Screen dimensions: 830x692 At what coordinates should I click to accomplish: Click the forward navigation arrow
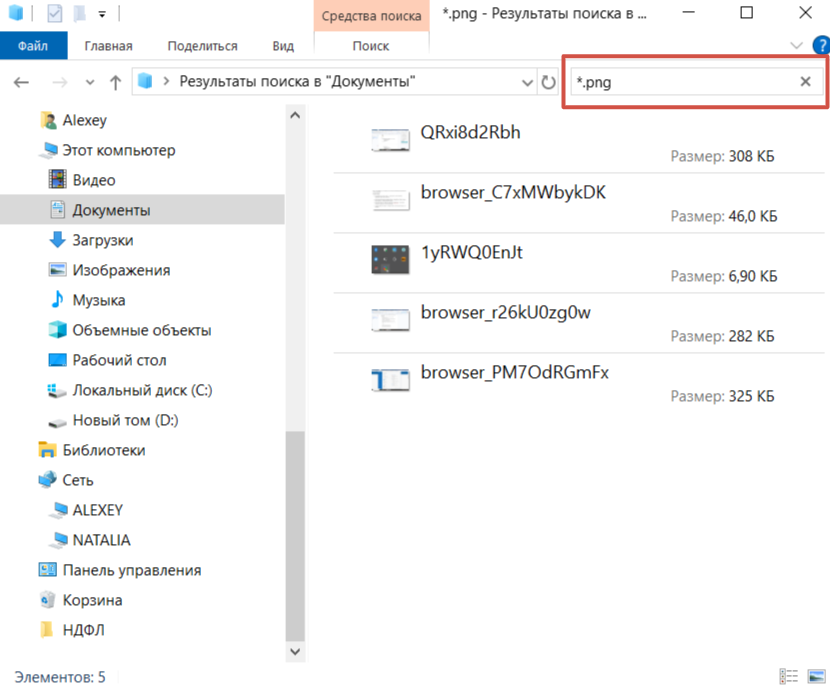pyautogui.click(x=59, y=82)
